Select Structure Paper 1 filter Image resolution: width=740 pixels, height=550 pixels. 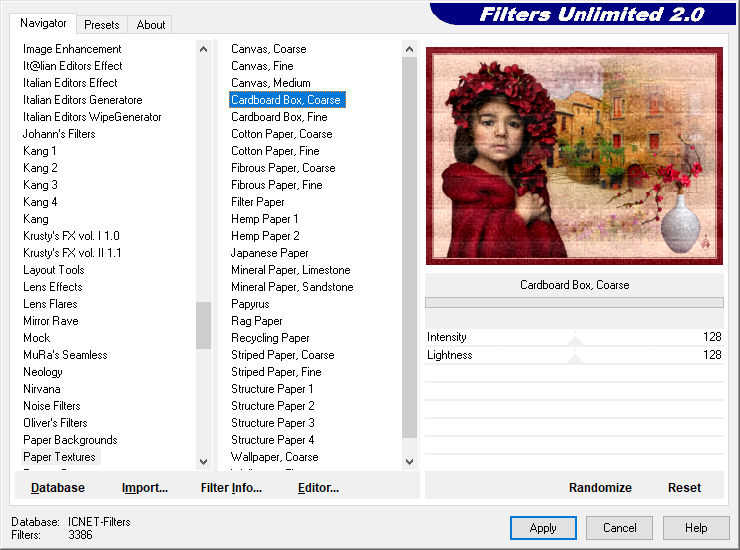272,389
